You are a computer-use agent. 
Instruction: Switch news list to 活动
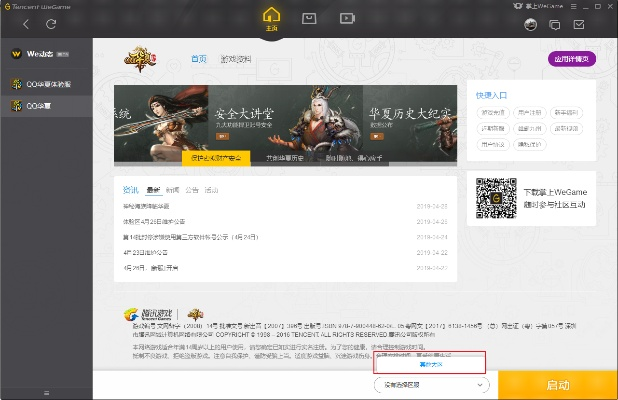(211, 190)
